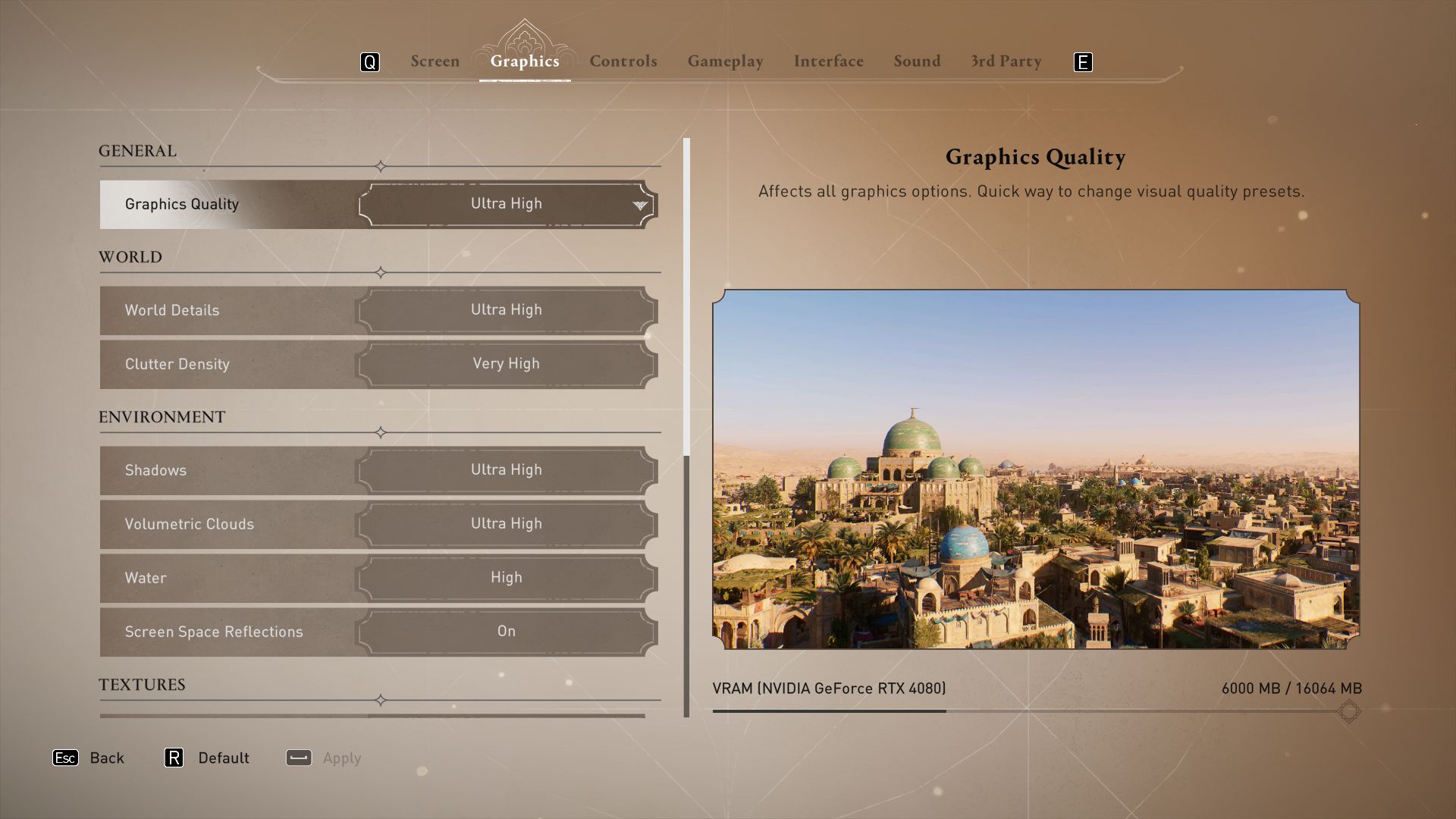This screenshot has width=1456, height=819.
Task: Select the Graphics tab
Action: tap(525, 61)
